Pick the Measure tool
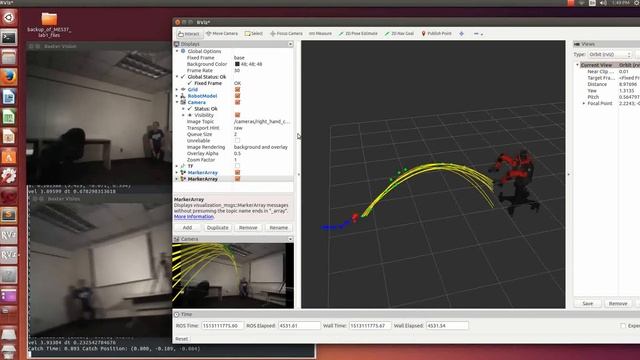The height and width of the screenshot is (360, 640). pos(320,33)
